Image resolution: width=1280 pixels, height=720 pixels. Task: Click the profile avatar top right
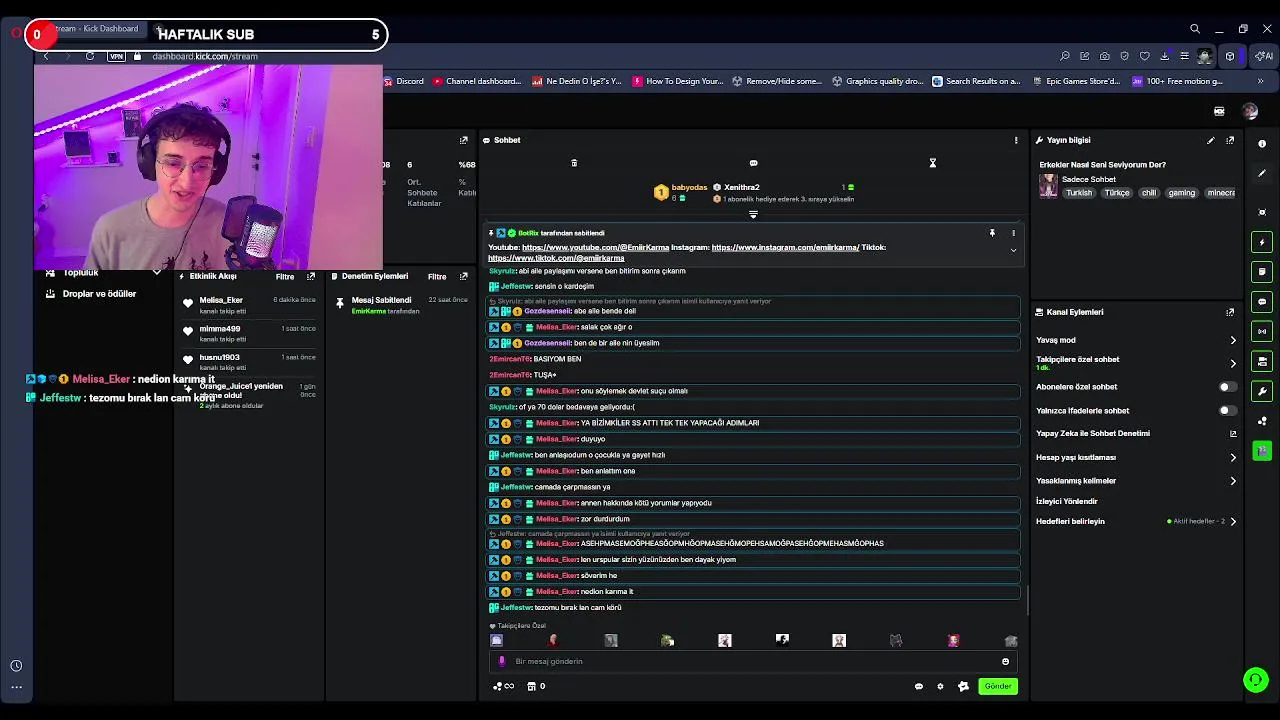point(1250,112)
